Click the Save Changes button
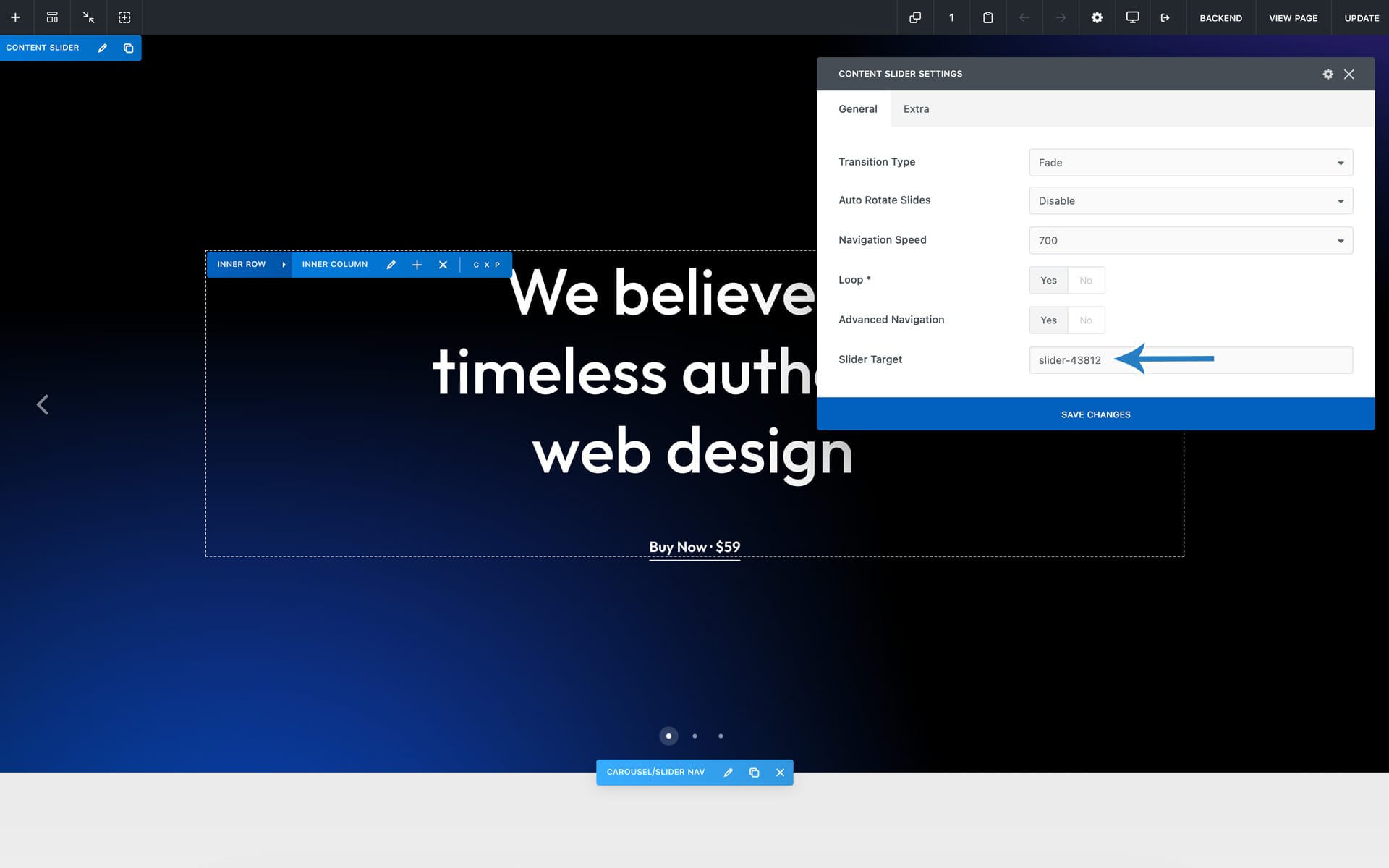This screenshot has width=1389, height=868. pos(1095,414)
